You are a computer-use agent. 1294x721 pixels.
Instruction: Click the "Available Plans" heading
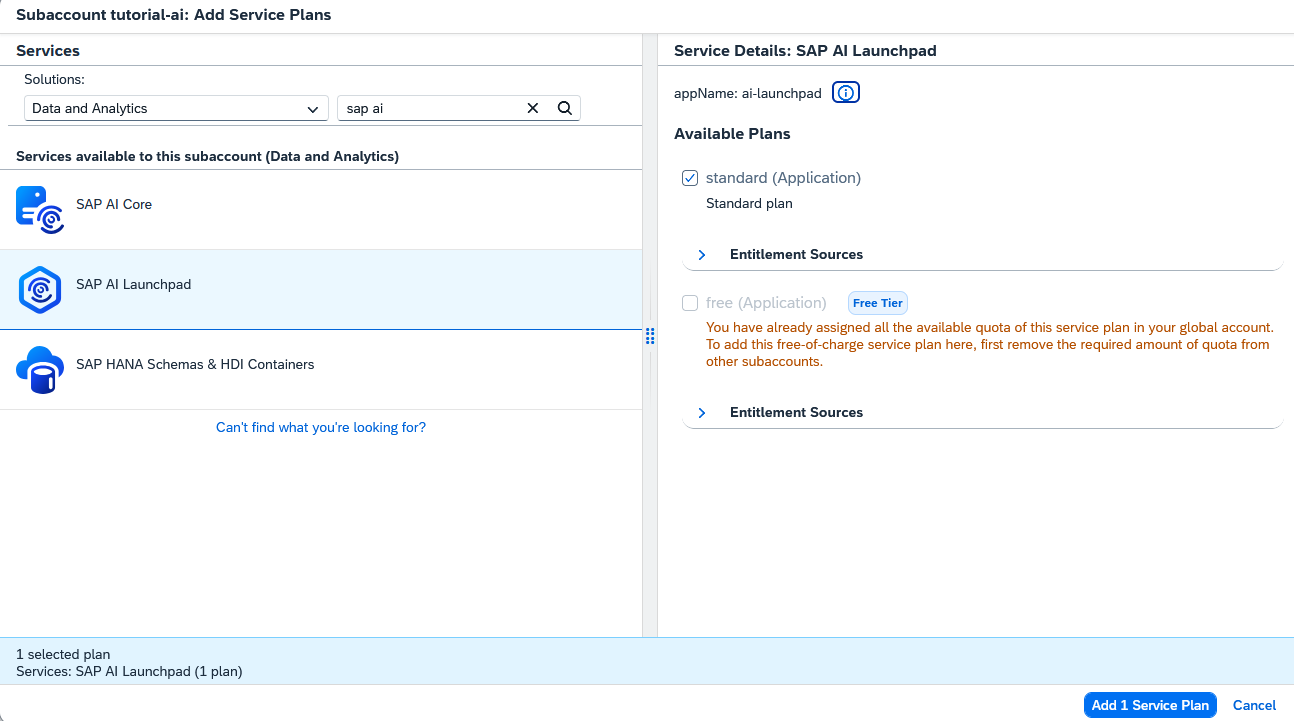[x=732, y=133]
